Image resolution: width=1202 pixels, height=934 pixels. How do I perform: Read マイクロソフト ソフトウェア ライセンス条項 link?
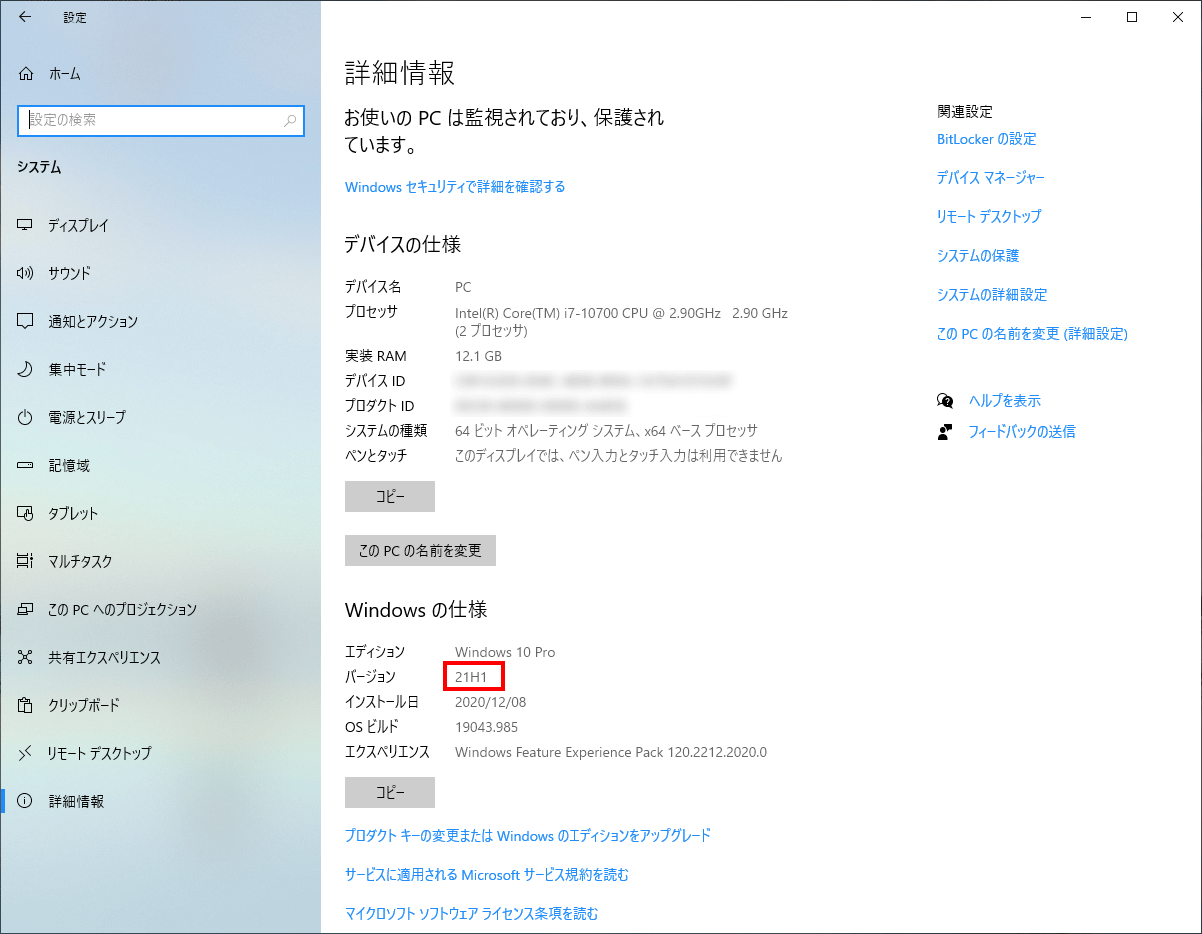tap(472, 913)
